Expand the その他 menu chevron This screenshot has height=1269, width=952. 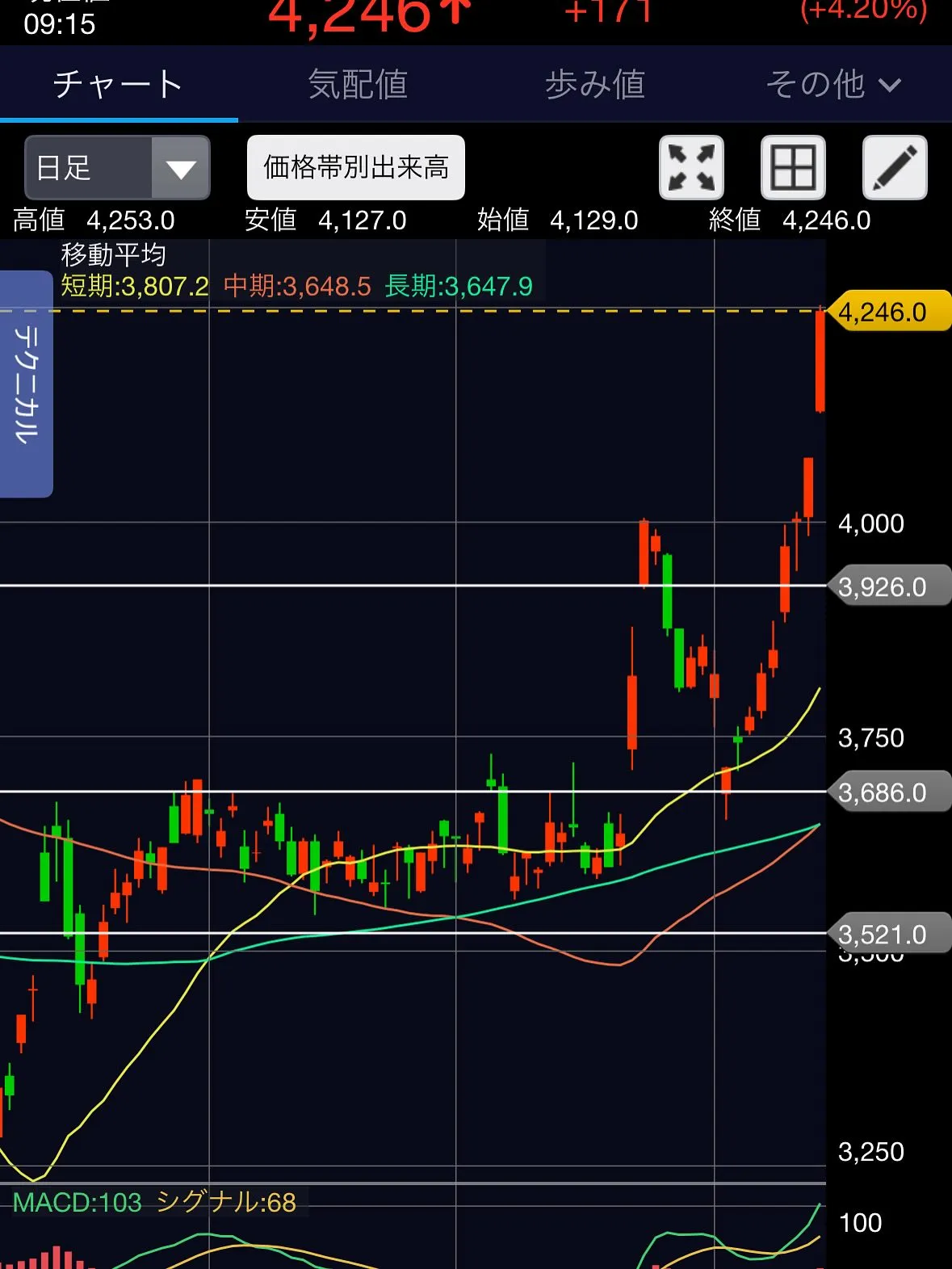(889, 86)
